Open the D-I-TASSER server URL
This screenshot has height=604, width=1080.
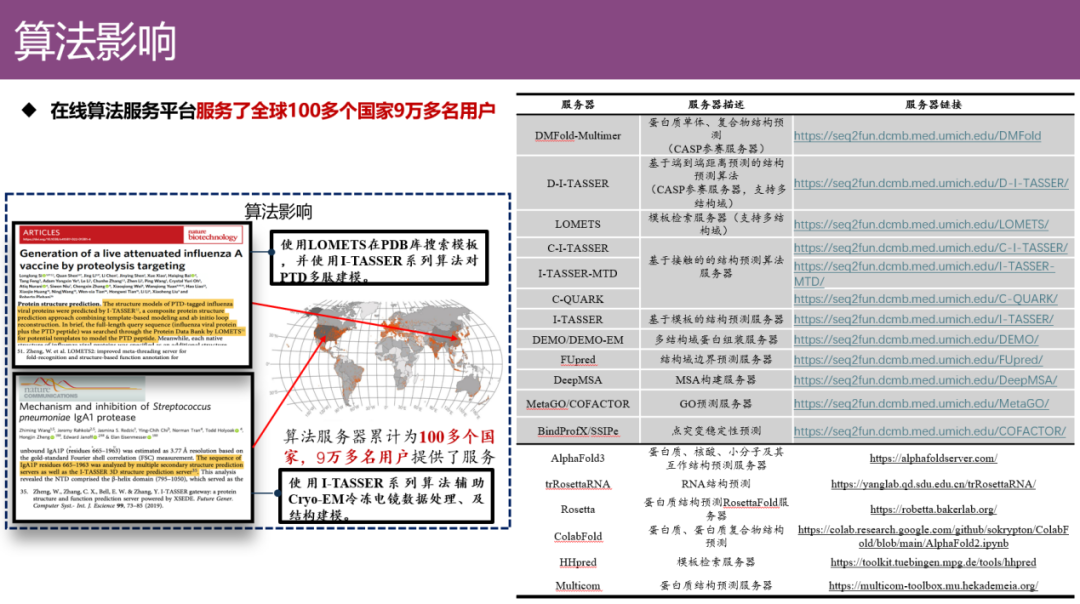point(930,183)
